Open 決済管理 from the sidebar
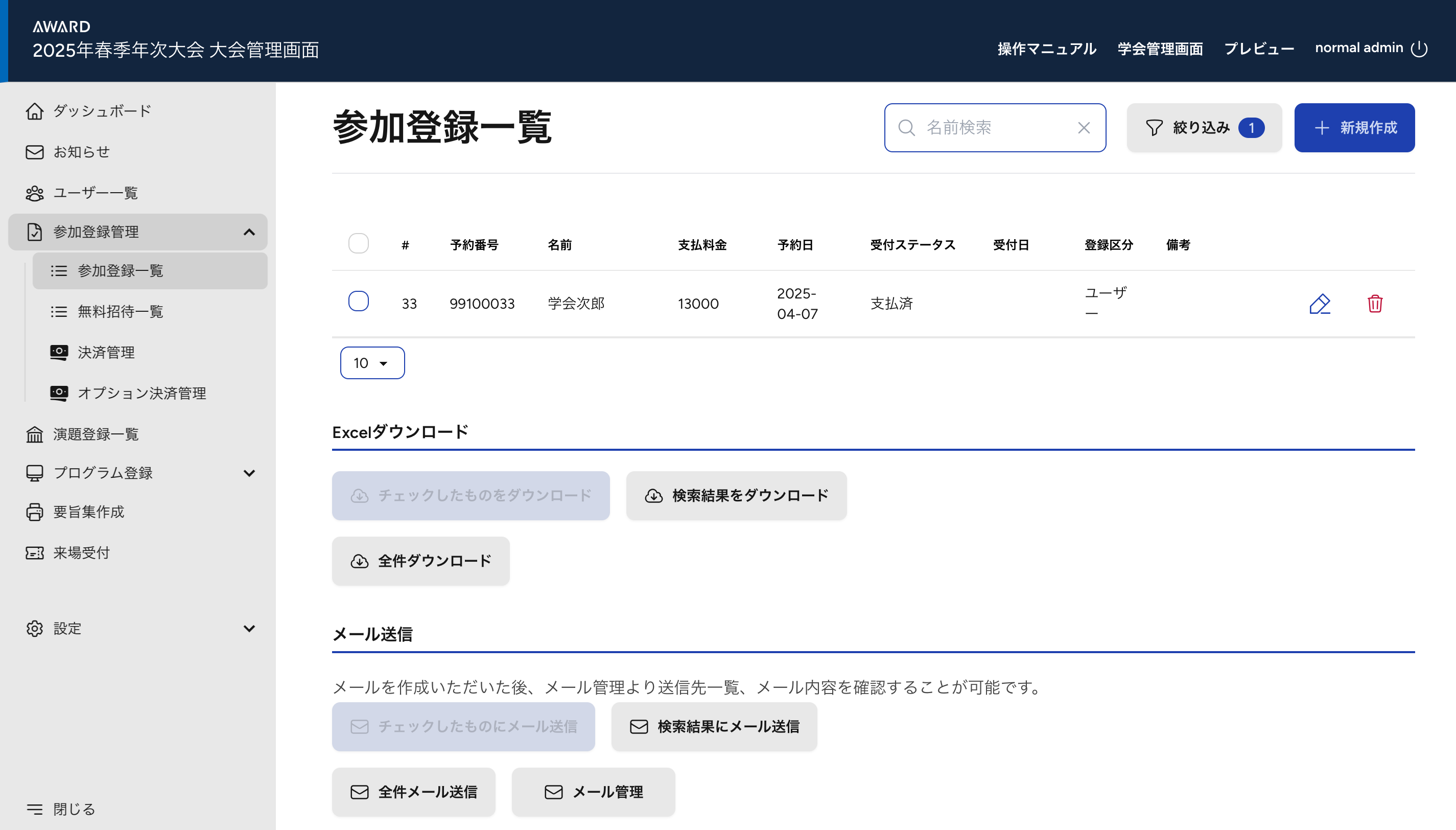This screenshot has height=830, width=1456. pyautogui.click(x=106, y=352)
